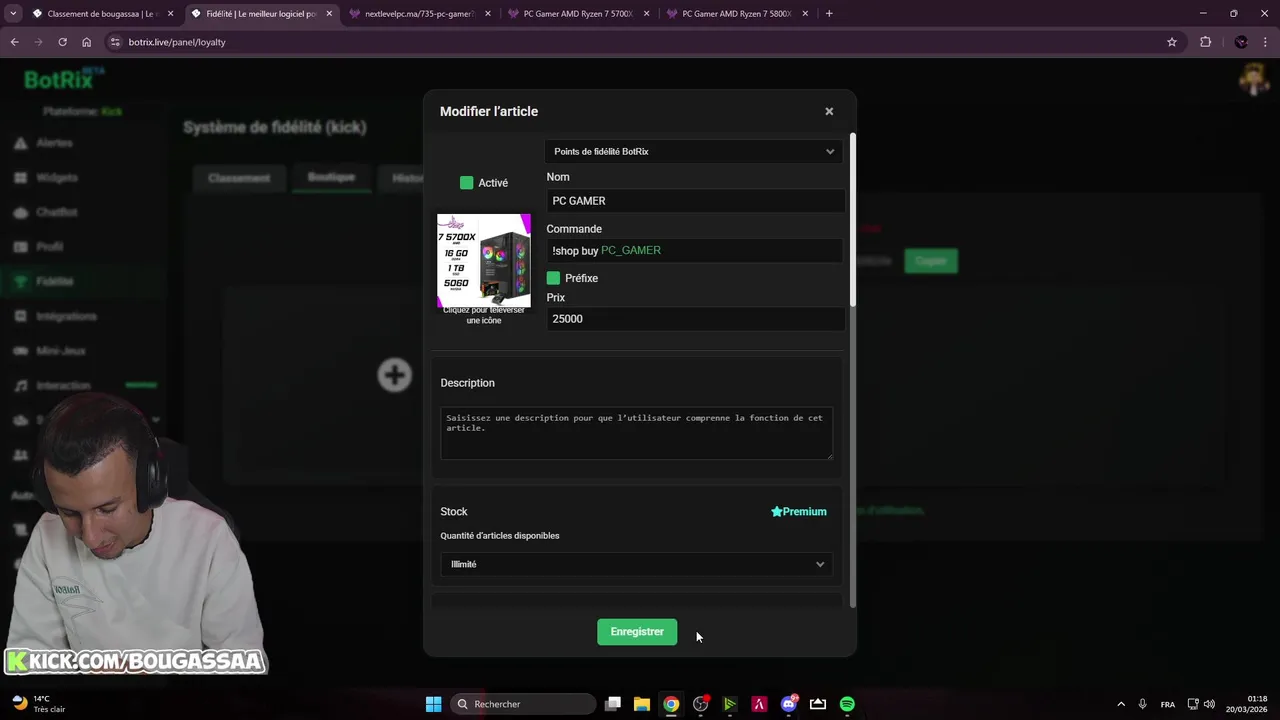Open the volume tray icon
Screen dimensions: 1280x720
click(1209, 704)
